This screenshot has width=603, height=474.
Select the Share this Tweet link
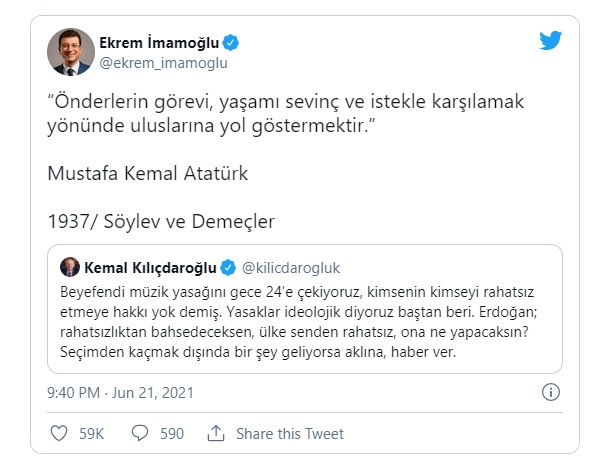coord(290,434)
